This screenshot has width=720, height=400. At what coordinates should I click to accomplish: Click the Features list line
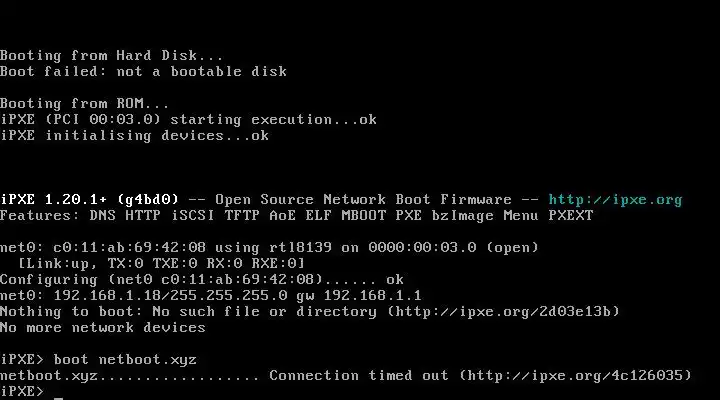coord(296,215)
